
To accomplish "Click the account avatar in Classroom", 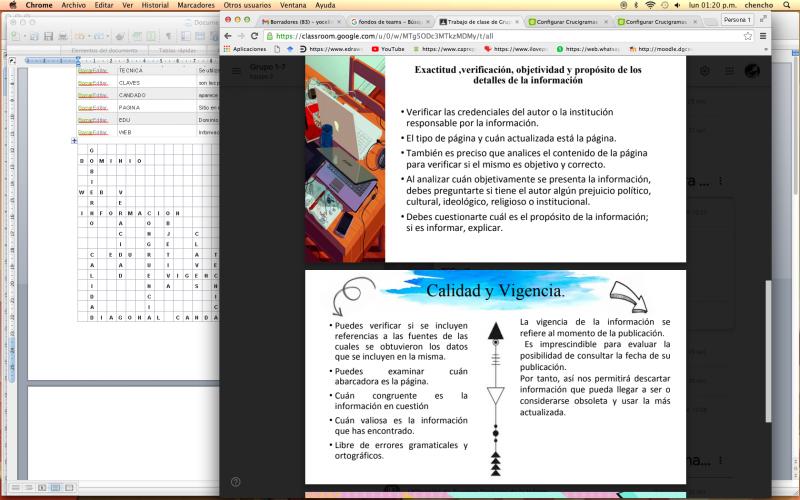I will pyautogui.click(x=752, y=71).
